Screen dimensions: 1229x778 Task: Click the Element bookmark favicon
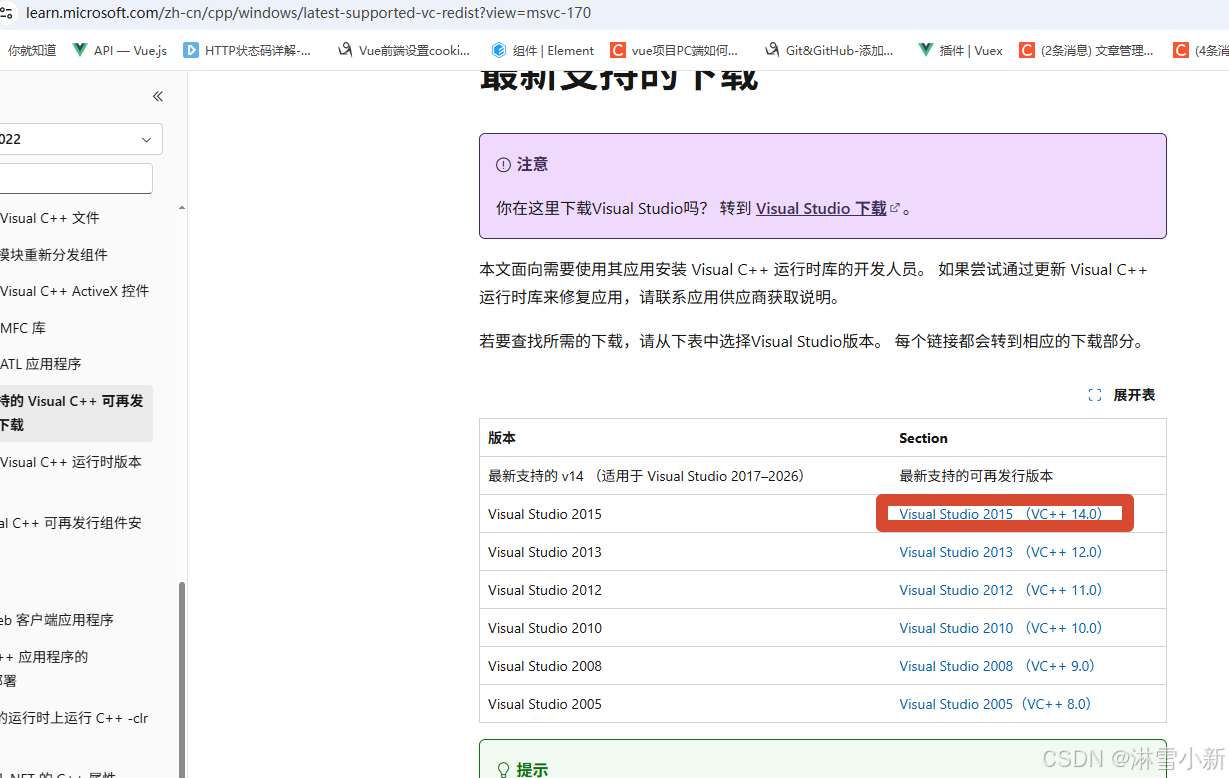coord(499,50)
